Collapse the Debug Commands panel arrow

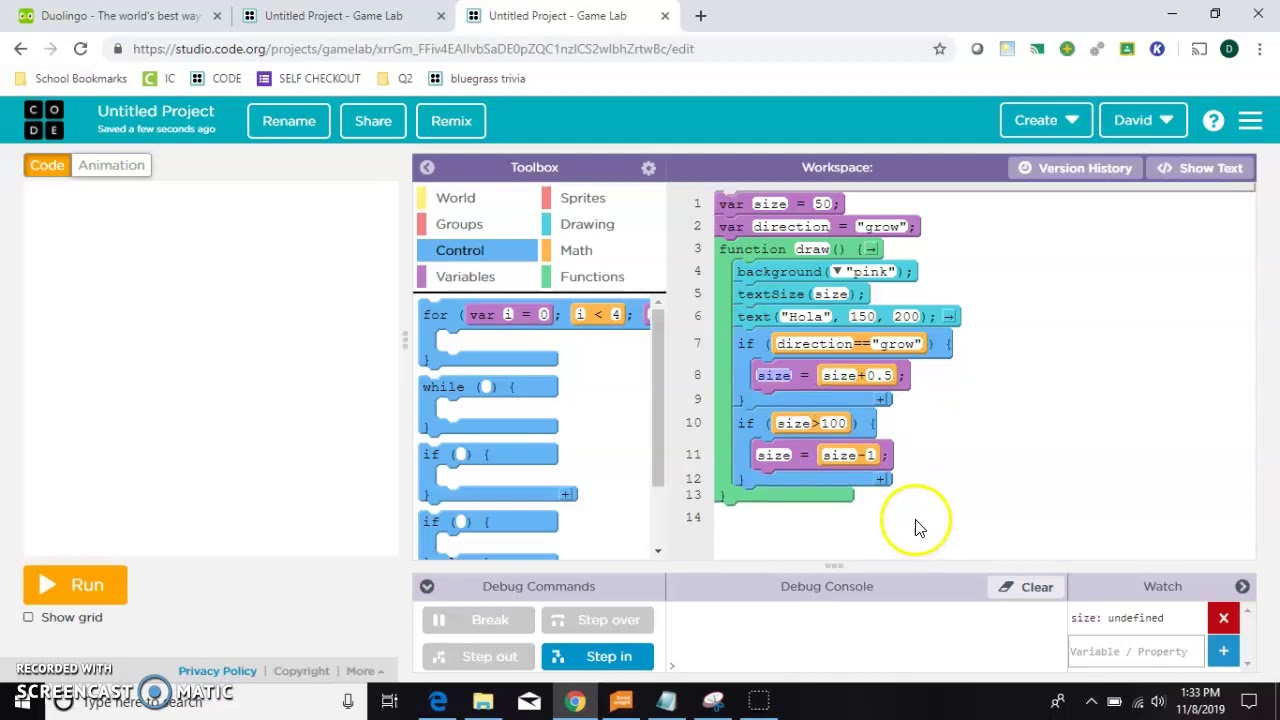pyautogui.click(x=427, y=587)
